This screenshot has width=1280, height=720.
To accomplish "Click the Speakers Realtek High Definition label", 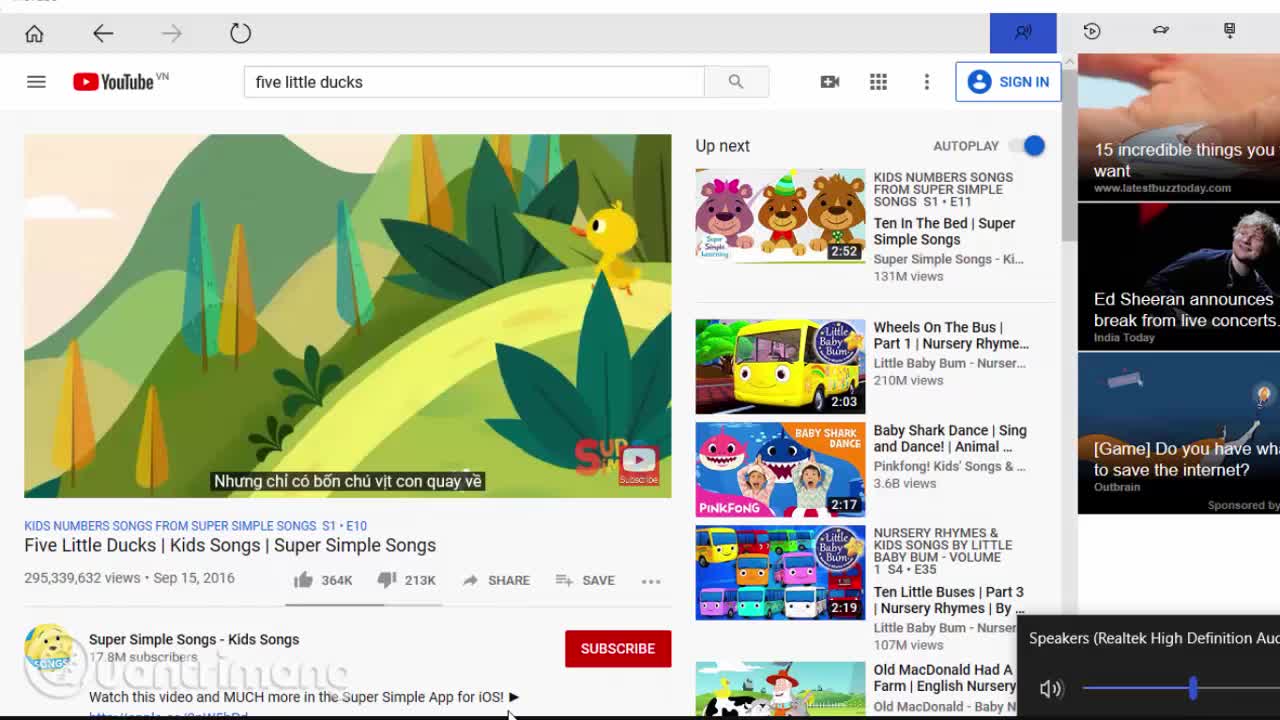I will 1154,638.
